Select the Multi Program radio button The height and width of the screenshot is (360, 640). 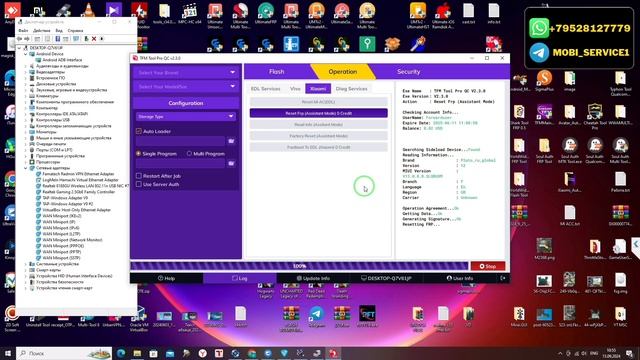click(x=189, y=153)
